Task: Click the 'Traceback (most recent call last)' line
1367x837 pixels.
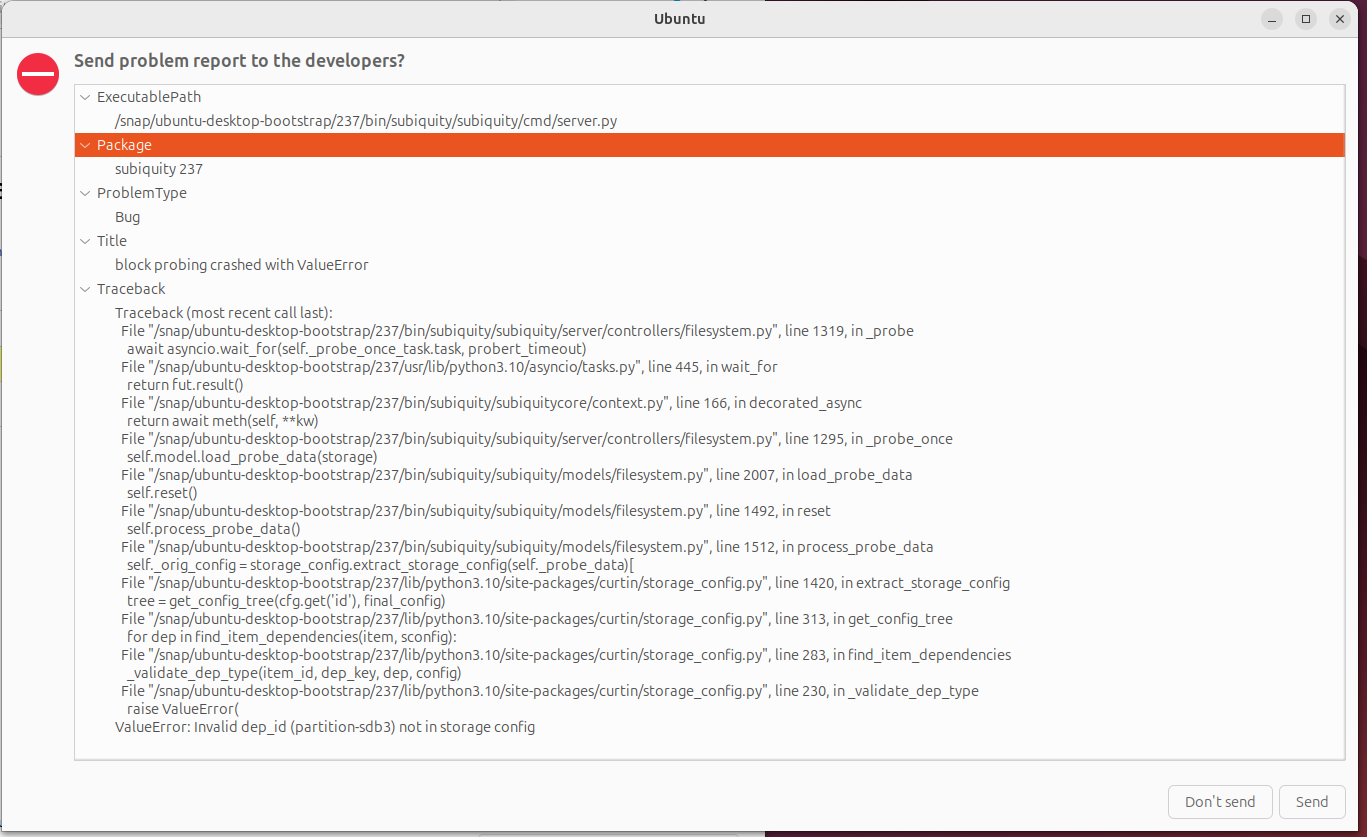Action: tap(224, 313)
